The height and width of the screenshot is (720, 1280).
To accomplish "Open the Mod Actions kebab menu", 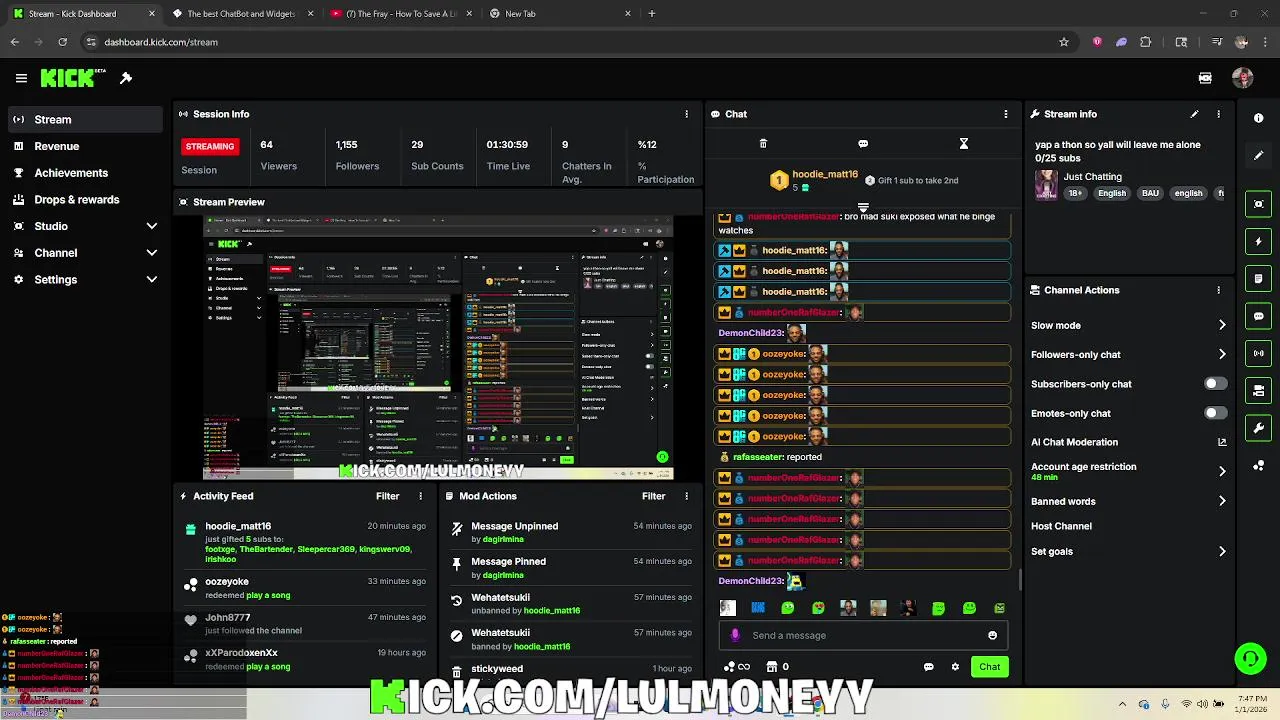I will coord(686,496).
